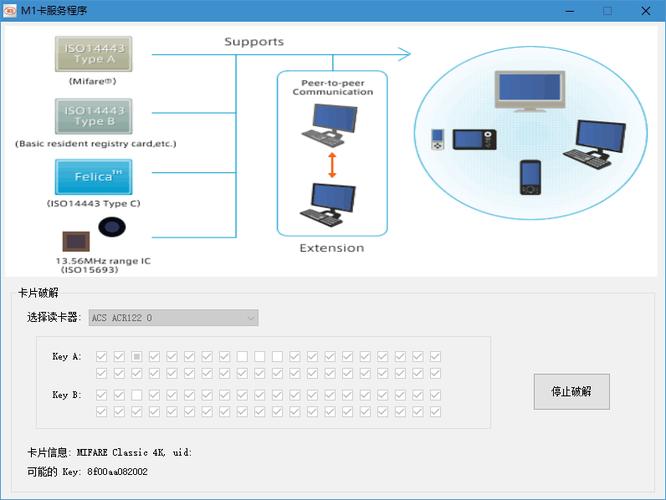The height and width of the screenshot is (500, 666).
Task: Click the square brown chip icon
Action: coord(75,241)
